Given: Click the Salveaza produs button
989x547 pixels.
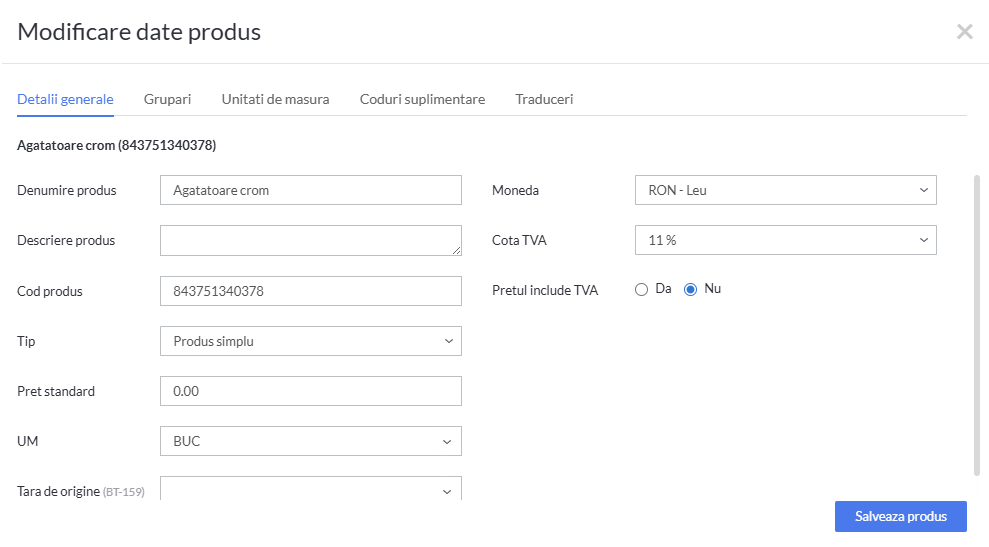Looking at the screenshot, I should tap(901, 516).
